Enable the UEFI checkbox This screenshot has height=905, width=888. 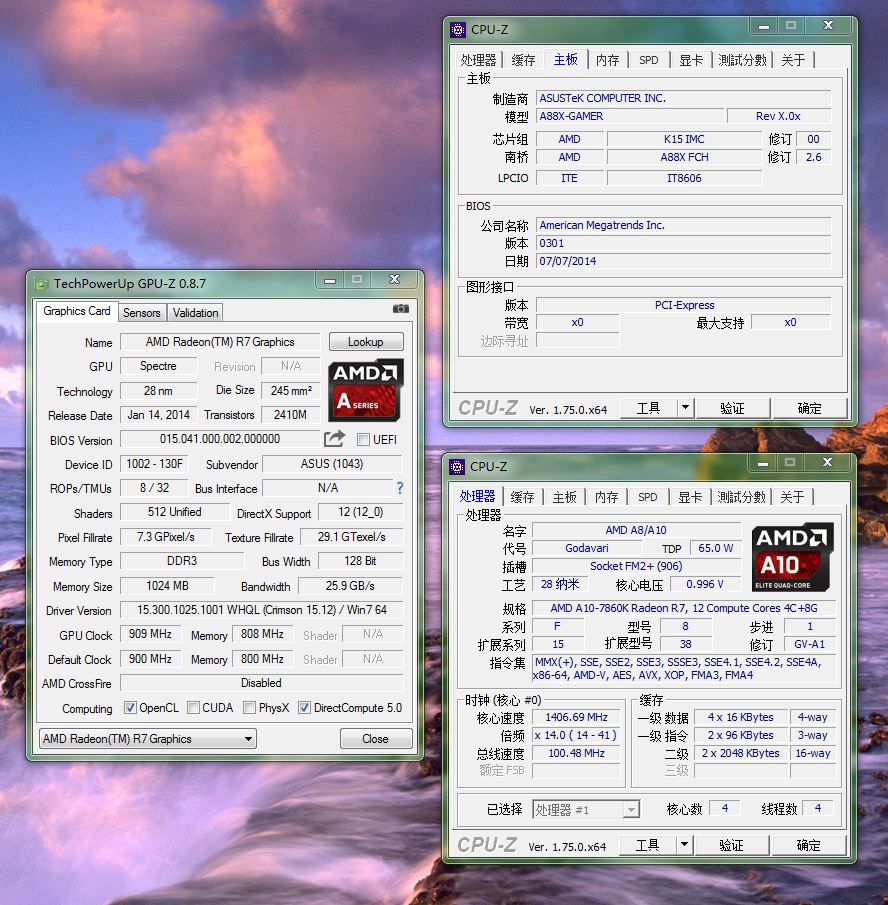click(x=364, y=440)
